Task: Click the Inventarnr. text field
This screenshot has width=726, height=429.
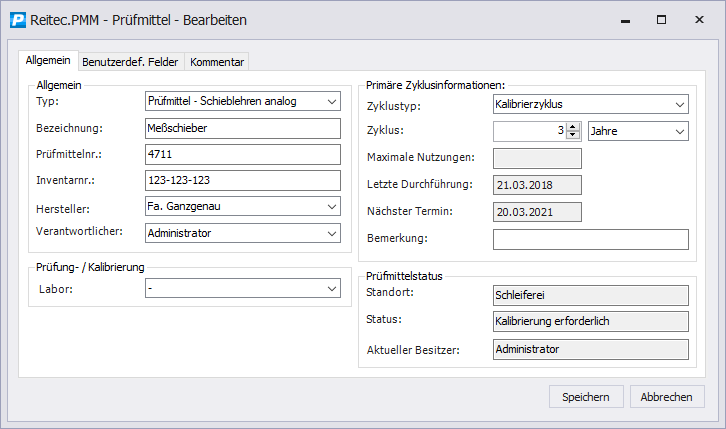Action: 242,180
